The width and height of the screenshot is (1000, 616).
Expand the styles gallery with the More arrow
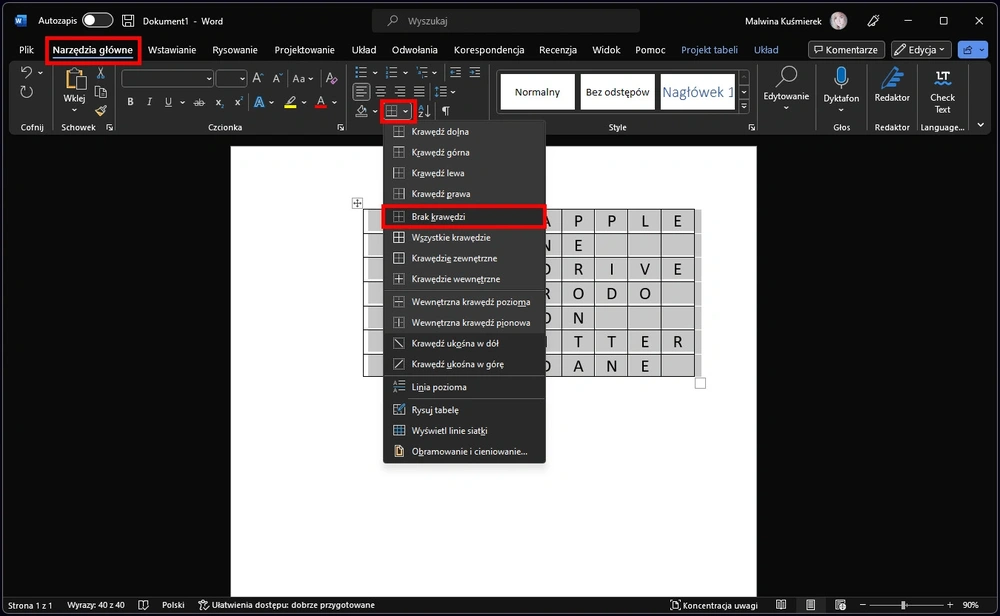pos(744,107)
